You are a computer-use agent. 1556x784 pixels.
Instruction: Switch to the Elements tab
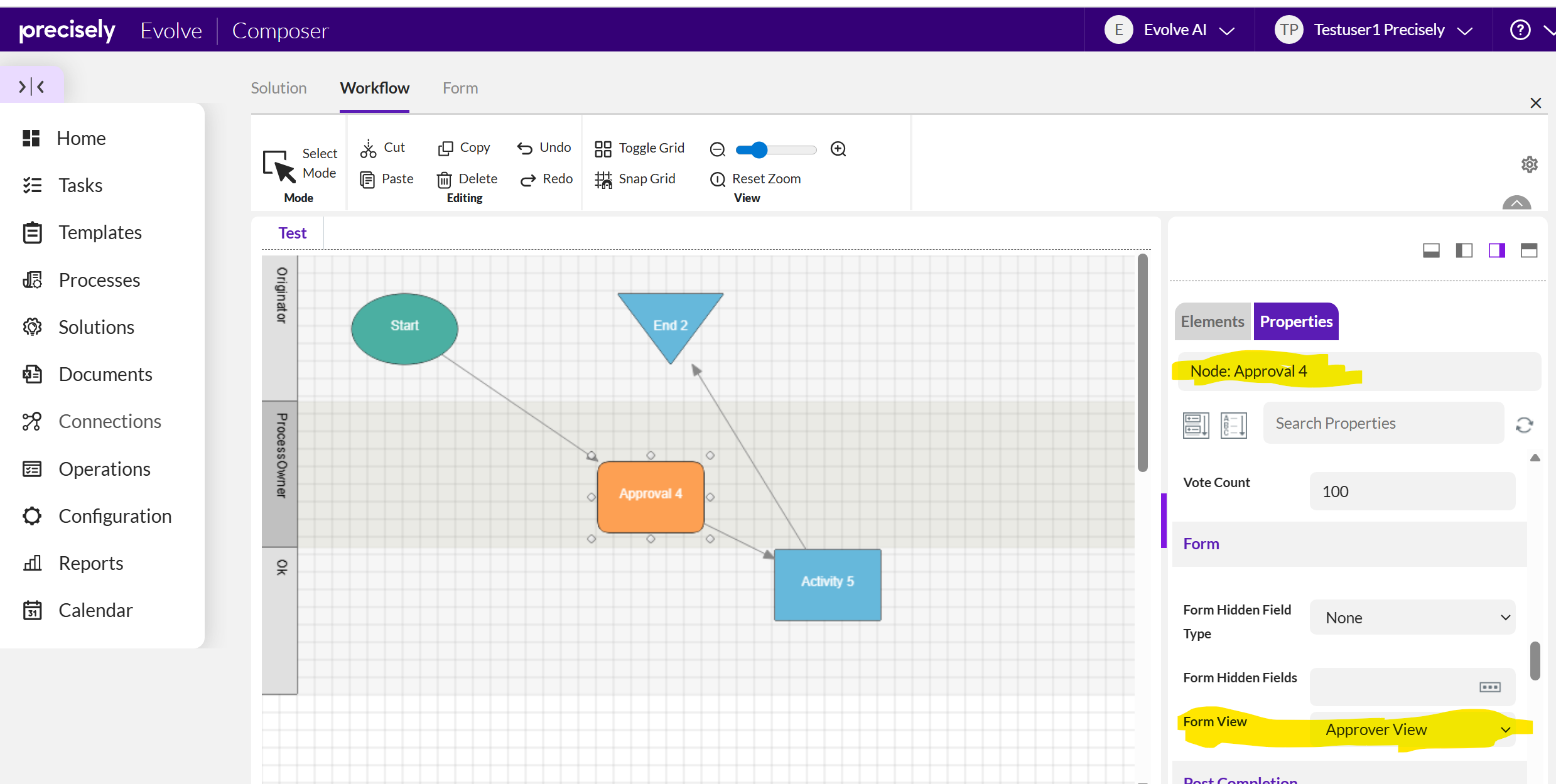point(1212,321)
